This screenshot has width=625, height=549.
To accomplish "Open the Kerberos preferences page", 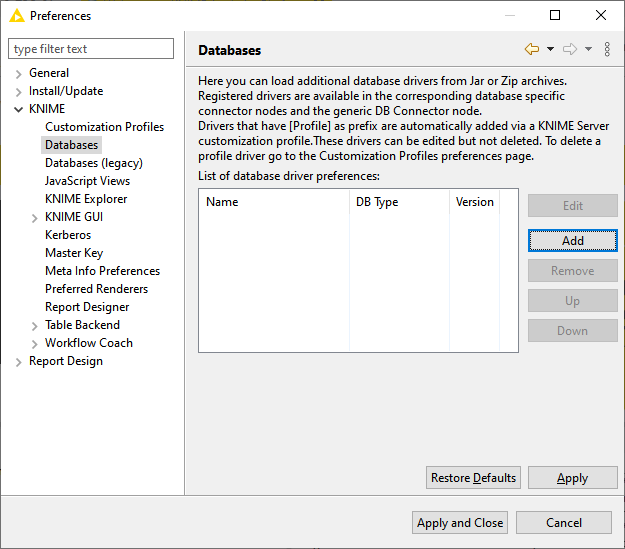I will [x=68, y=235].
